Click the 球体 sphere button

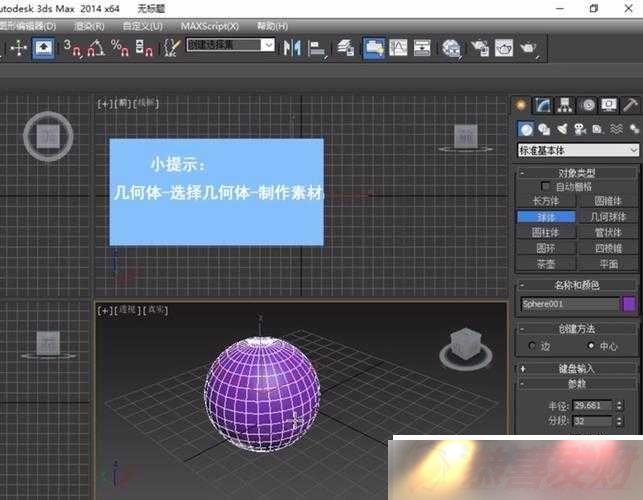546,217
